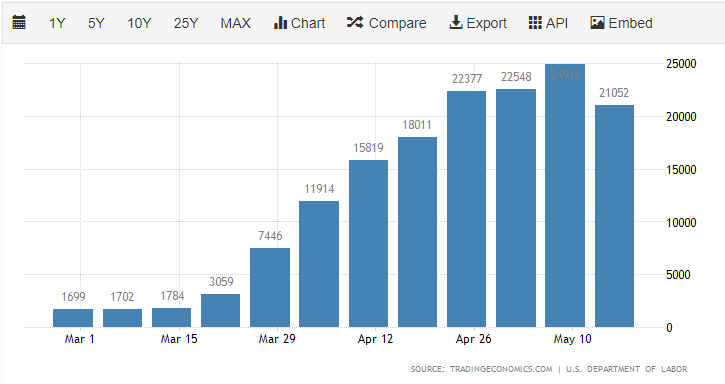Click the May 10 axis label

[572, 339]
